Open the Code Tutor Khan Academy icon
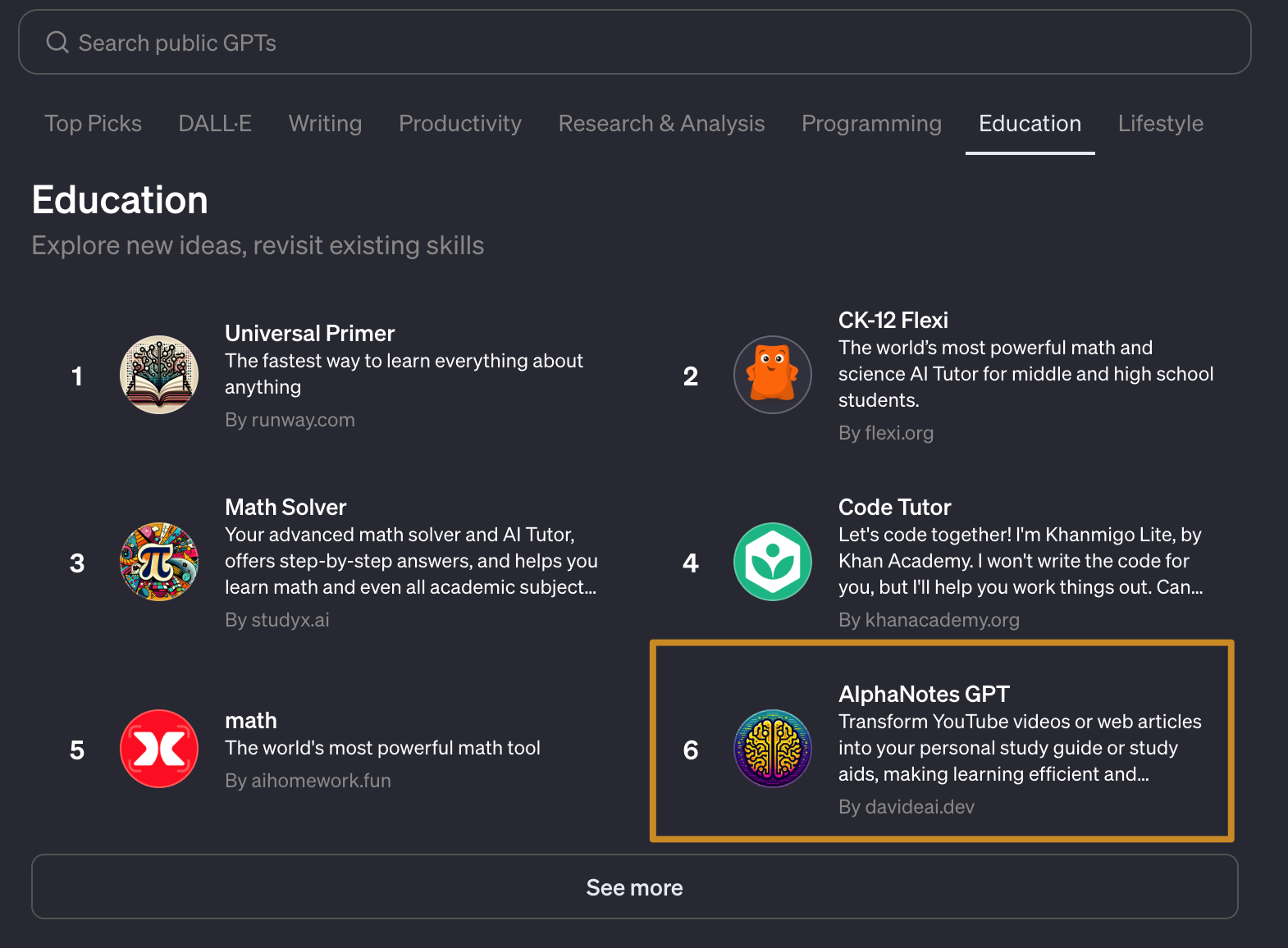This screenshot has height=948, width=1288. pyautogui.click(x=773, y=562)
